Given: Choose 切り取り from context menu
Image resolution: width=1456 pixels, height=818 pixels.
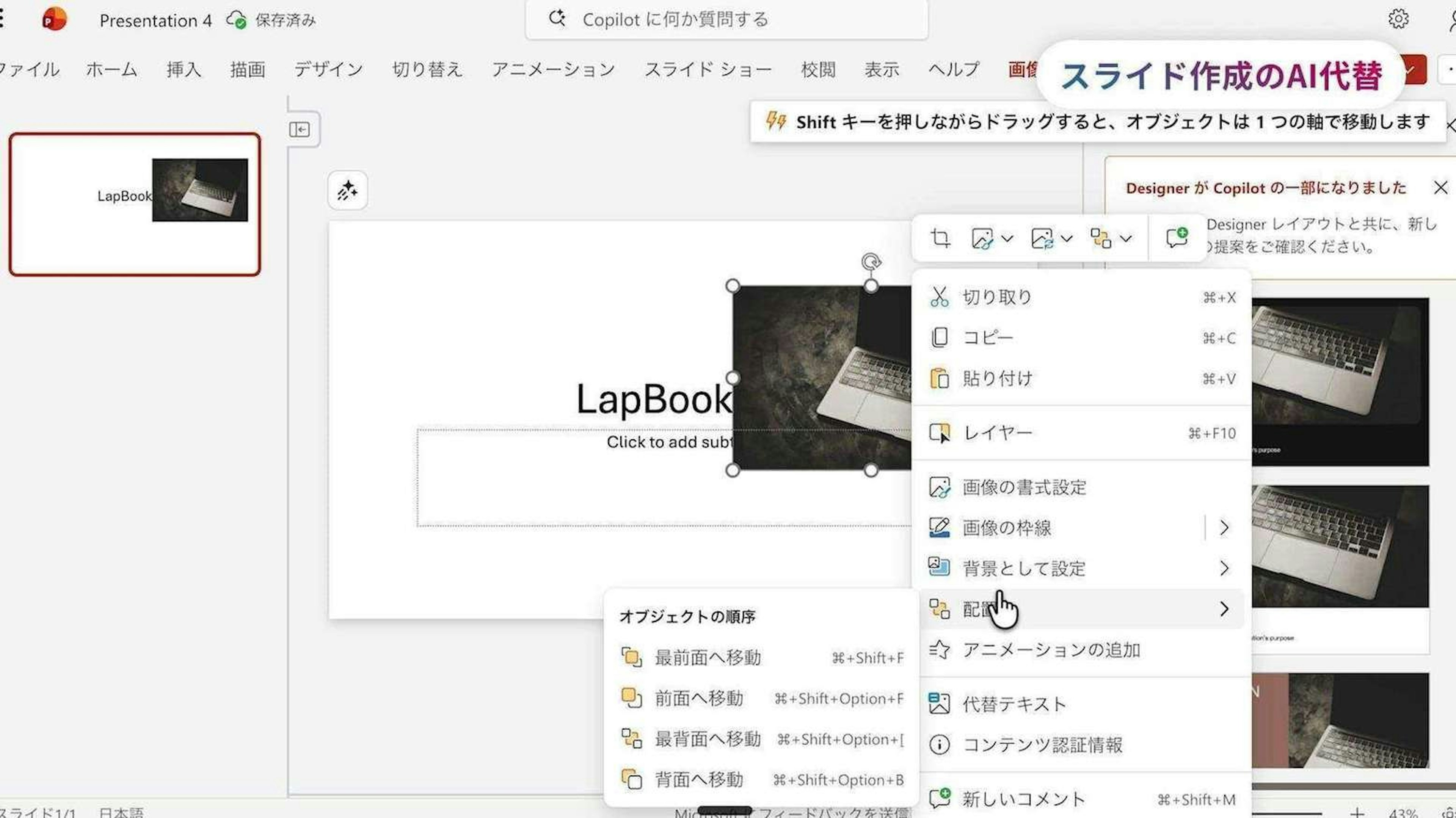Looking at the screenshot, I should pyautogui.click(x=997, y=297).
